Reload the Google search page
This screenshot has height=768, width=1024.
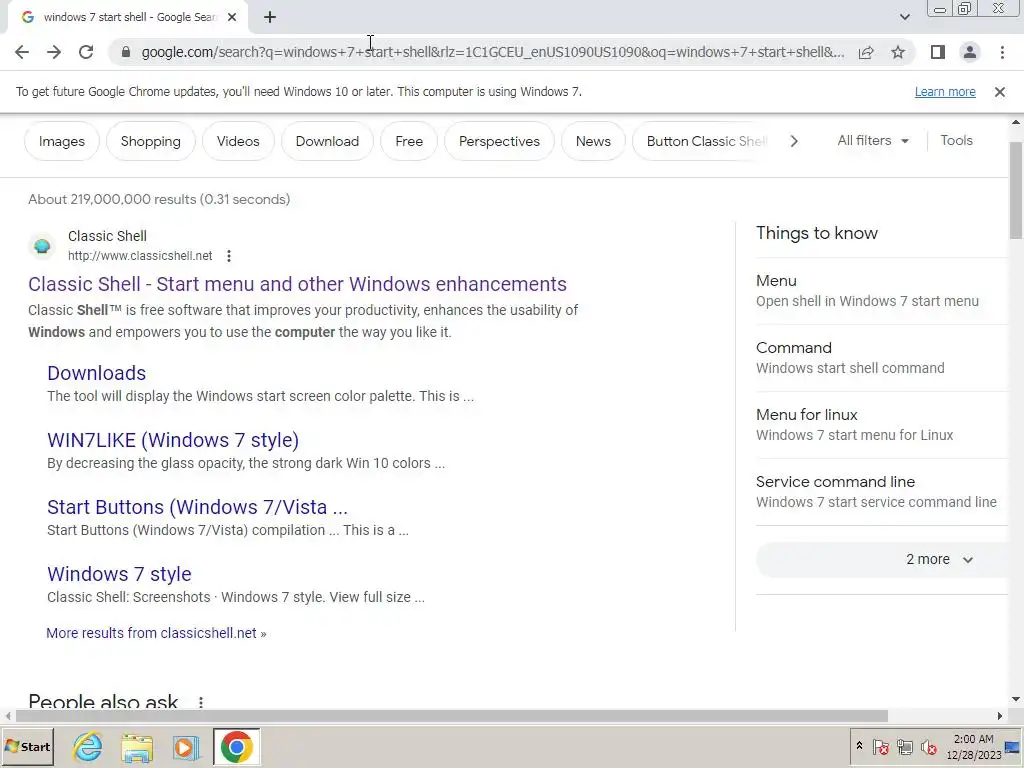(x=86, y=52)
